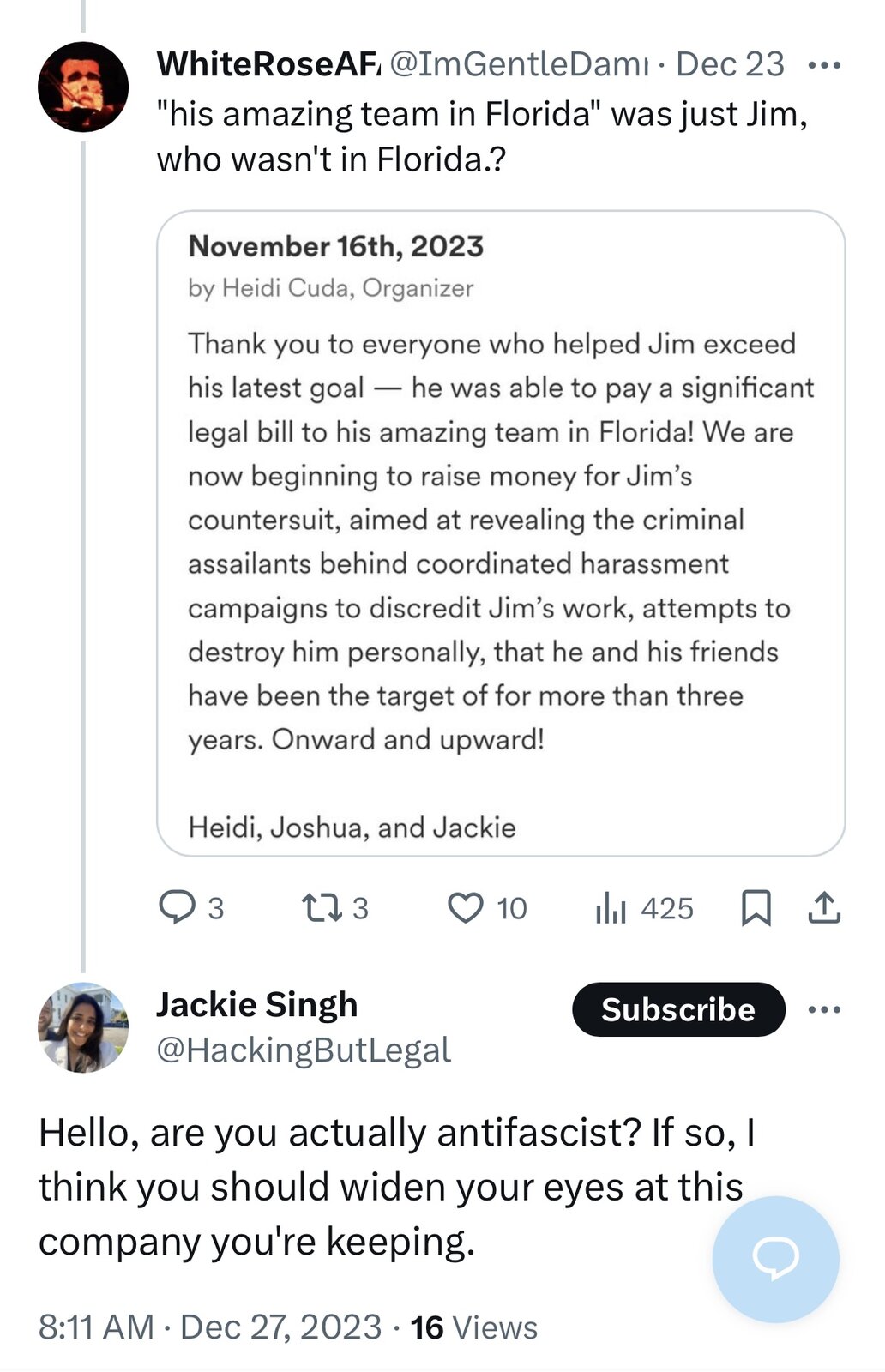Open Jackie Singh display name

coord(256,1004)
